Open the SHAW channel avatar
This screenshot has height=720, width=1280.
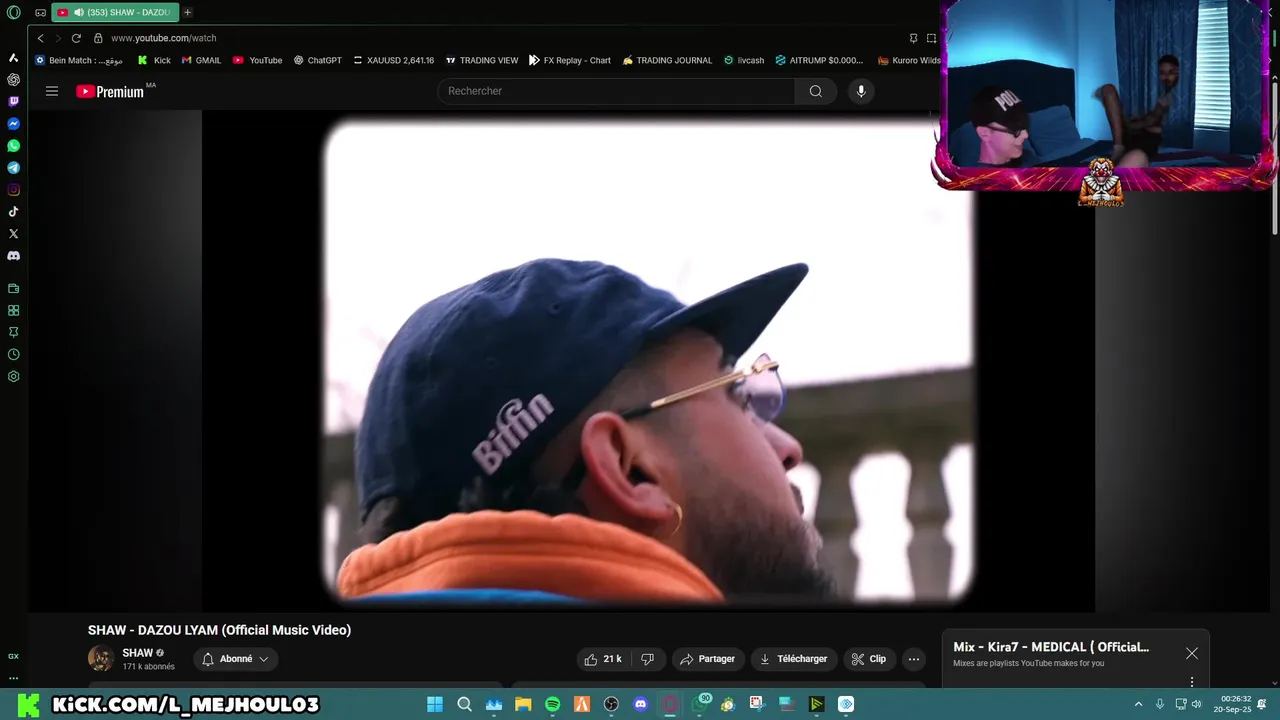click(101, 659)
